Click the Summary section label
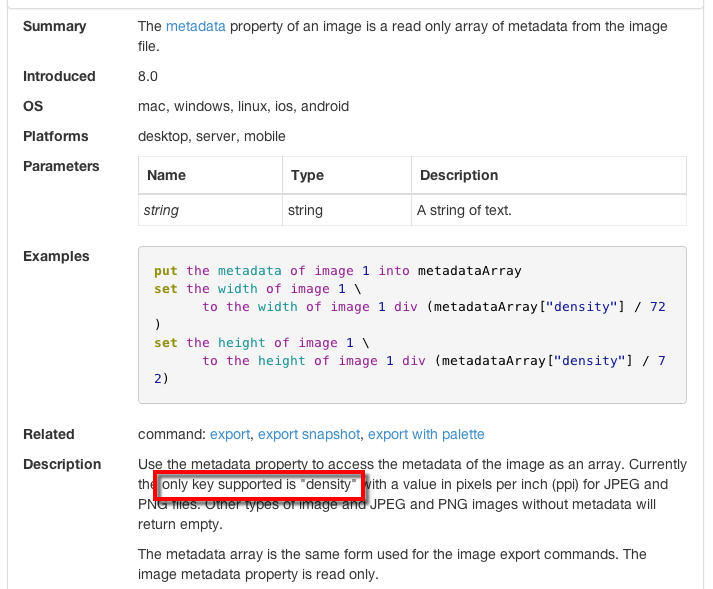This screenshot has width=713, height=589. [x=54, y=26]
